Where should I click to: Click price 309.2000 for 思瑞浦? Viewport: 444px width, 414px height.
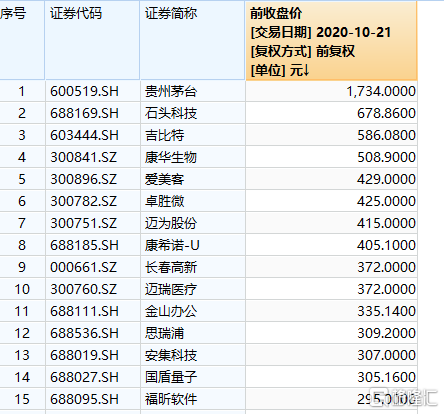[386, 333]
